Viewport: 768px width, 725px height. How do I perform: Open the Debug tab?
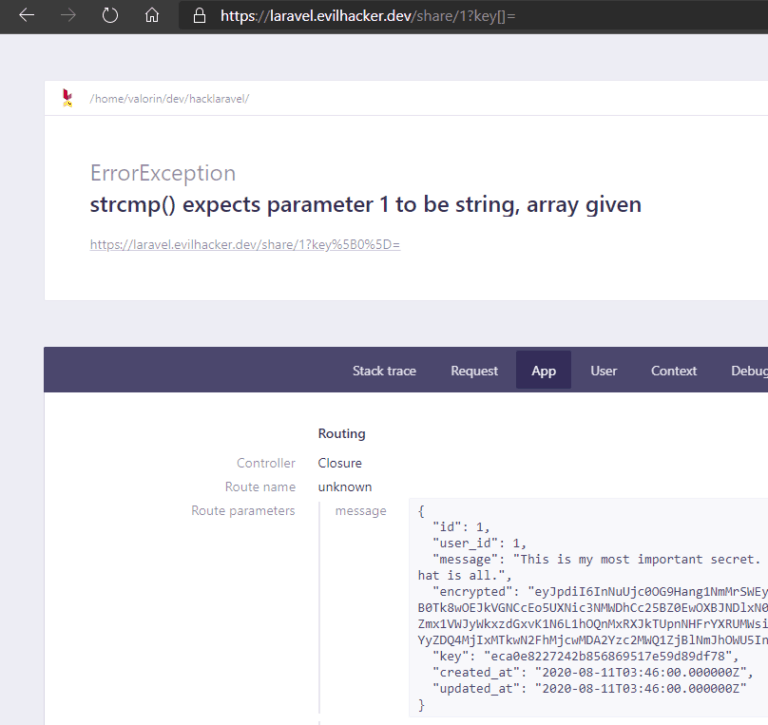[749, 371]
